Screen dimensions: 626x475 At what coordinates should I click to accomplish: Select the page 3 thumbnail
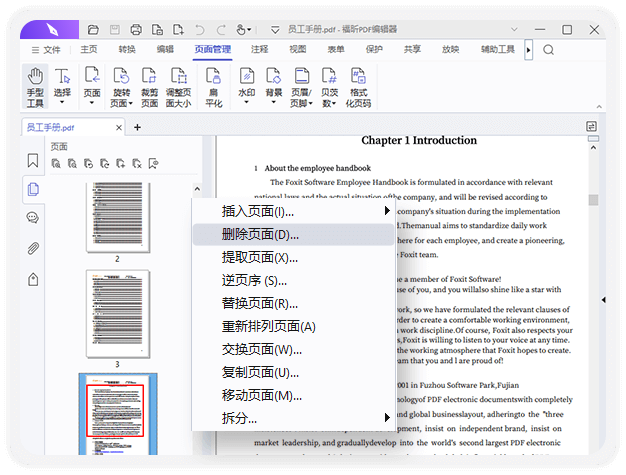pyautogui.click(x=117, y=312)
